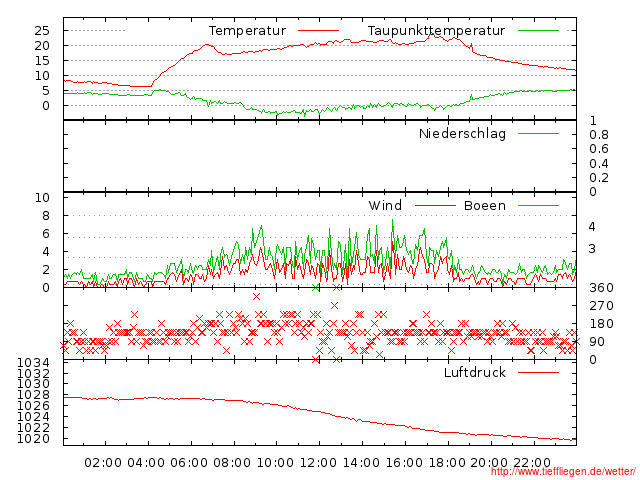Click the 20:00 time axis label
The image size is (640, 480).
489,463
